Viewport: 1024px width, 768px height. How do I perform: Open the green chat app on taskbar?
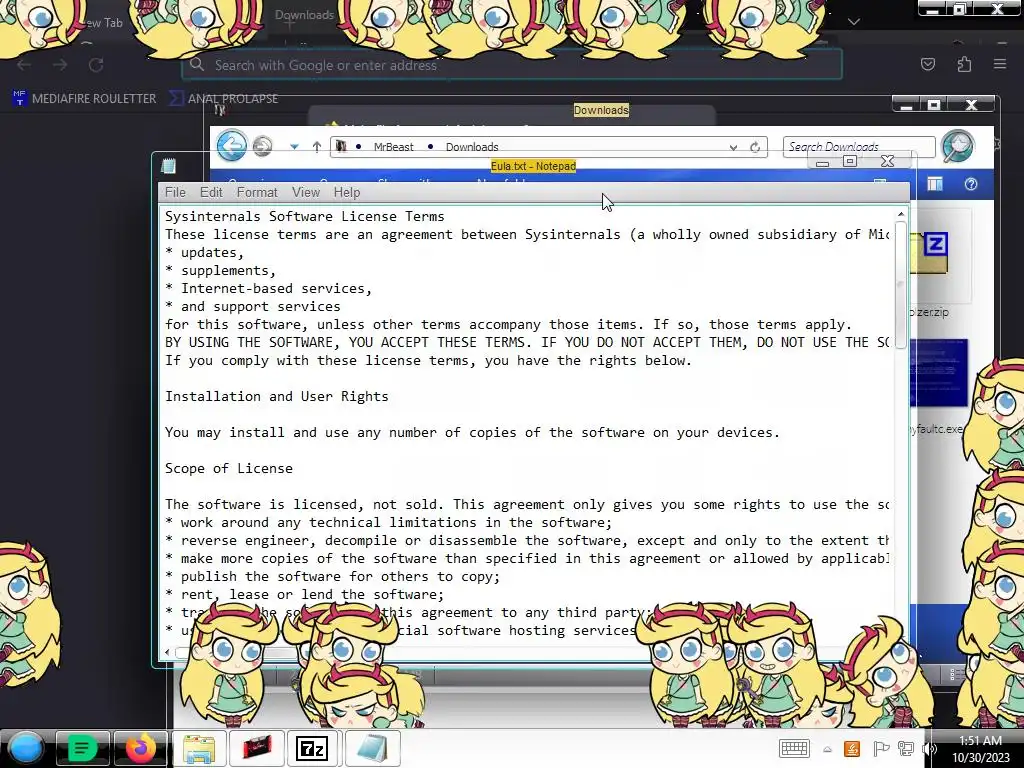(x=82, y=748)
